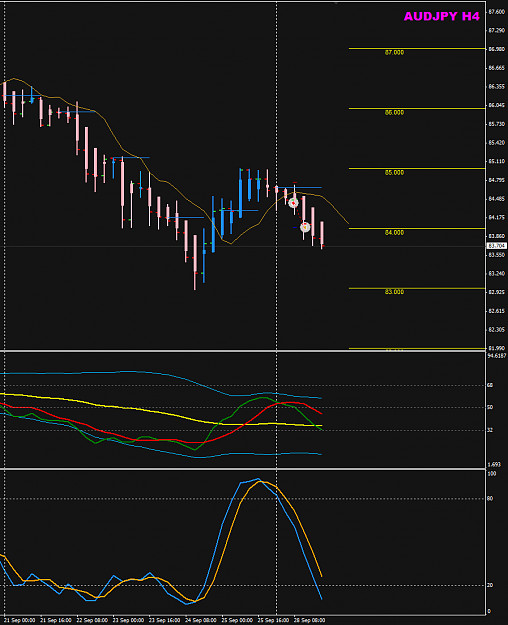
Task: Click the current price tag 83.704
Action: tap(497, 246)
